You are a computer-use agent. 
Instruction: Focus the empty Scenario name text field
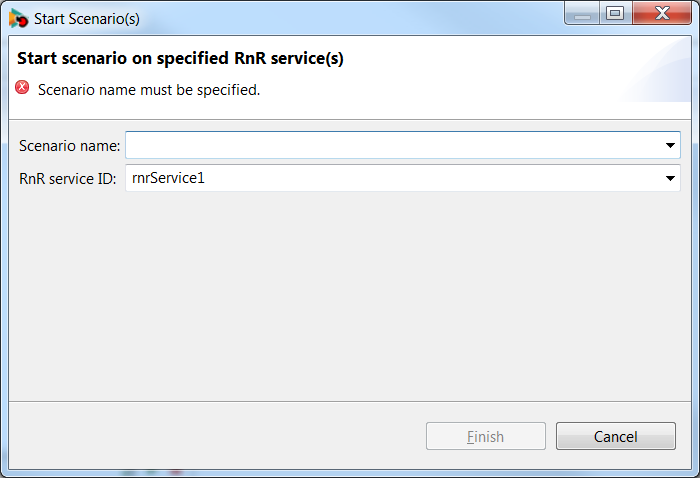[x=393, y=145]
